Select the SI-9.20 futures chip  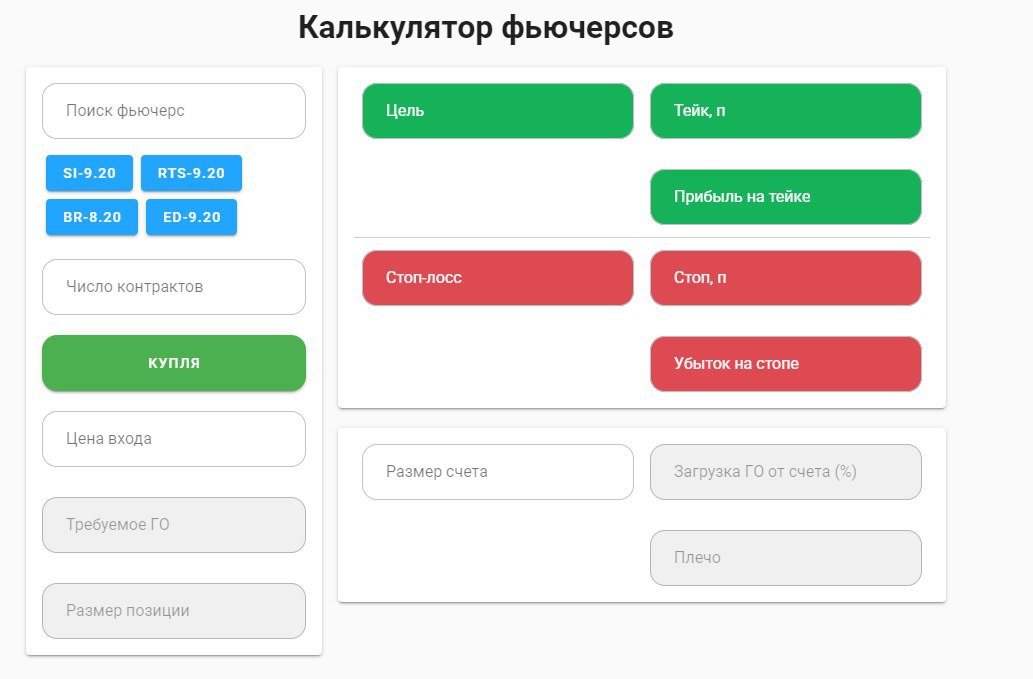tap(89, 173)
